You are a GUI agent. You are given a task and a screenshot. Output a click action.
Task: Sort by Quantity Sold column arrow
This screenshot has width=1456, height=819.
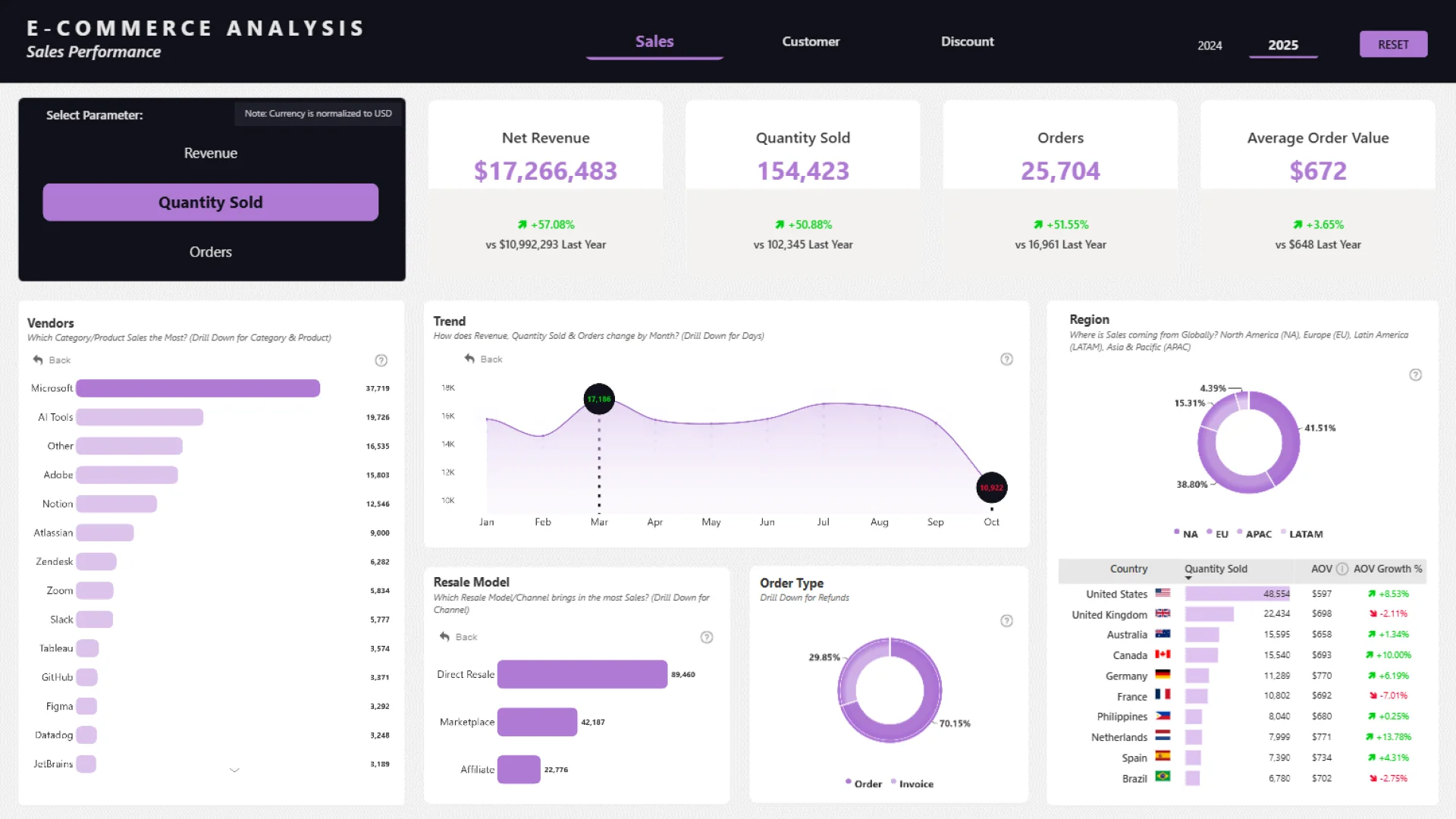[1188, 579]
